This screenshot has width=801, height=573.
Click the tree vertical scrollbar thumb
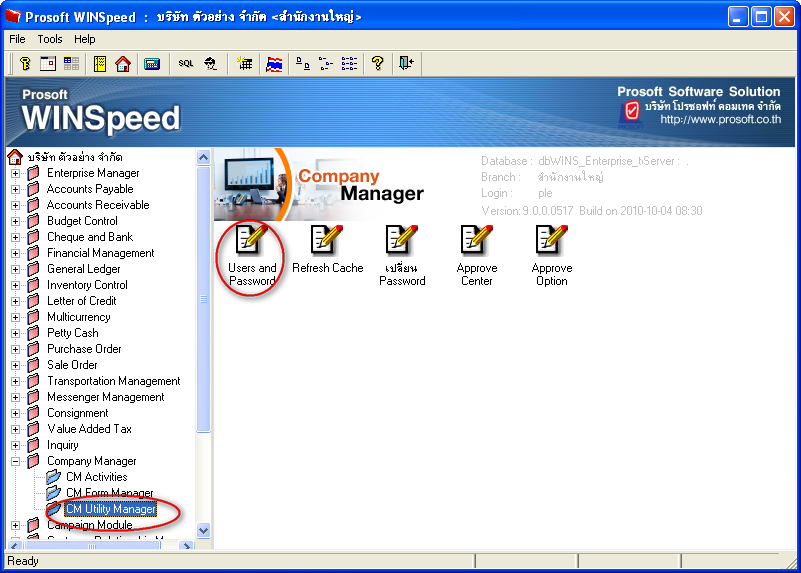pyautogui.click(x=203, y=299)
